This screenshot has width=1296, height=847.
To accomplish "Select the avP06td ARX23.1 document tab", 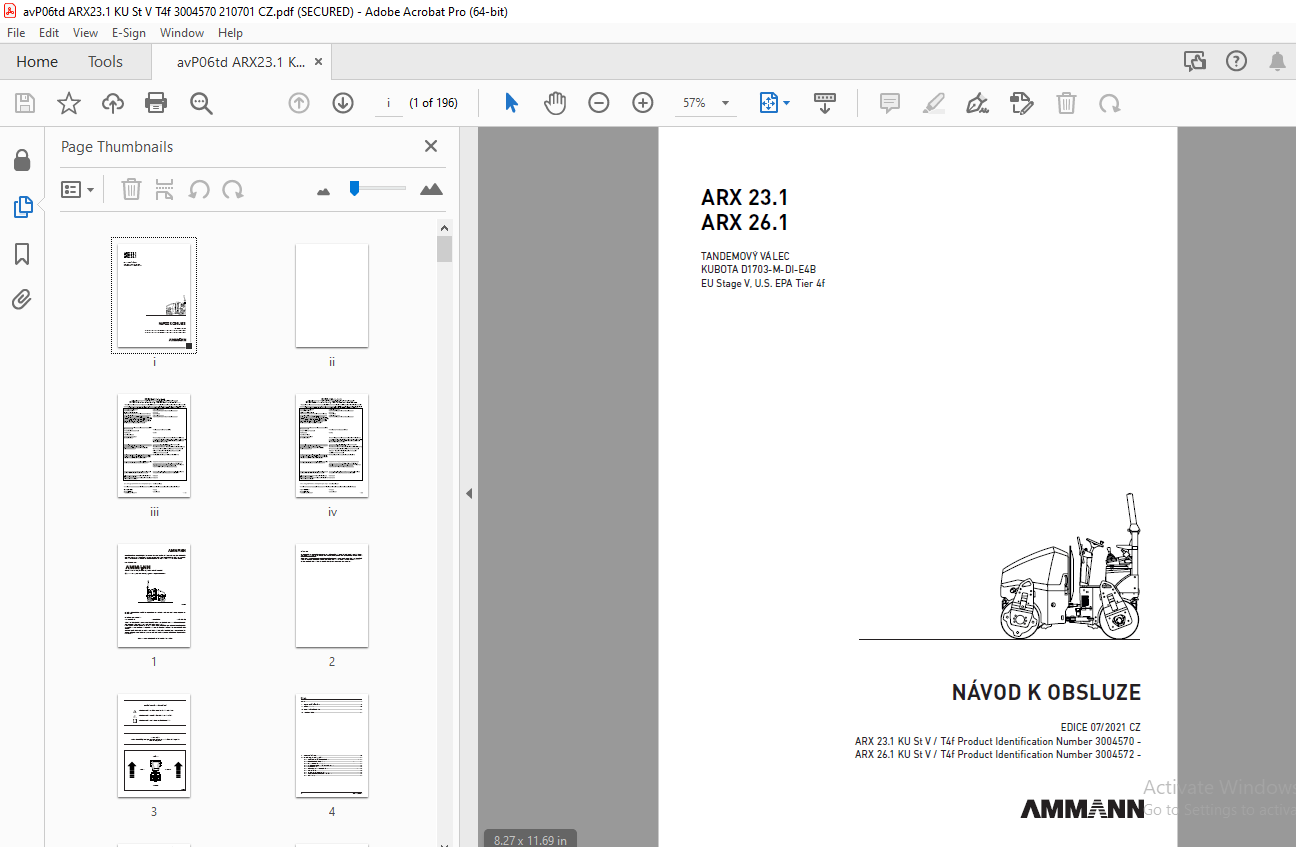I will pyautogui.click(x=241, y=62).
